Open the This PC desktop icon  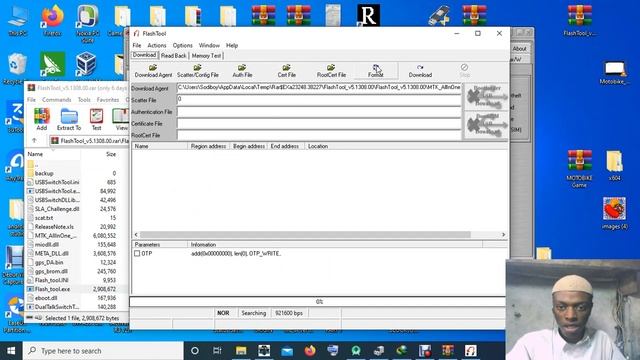[x=18, y=20]
